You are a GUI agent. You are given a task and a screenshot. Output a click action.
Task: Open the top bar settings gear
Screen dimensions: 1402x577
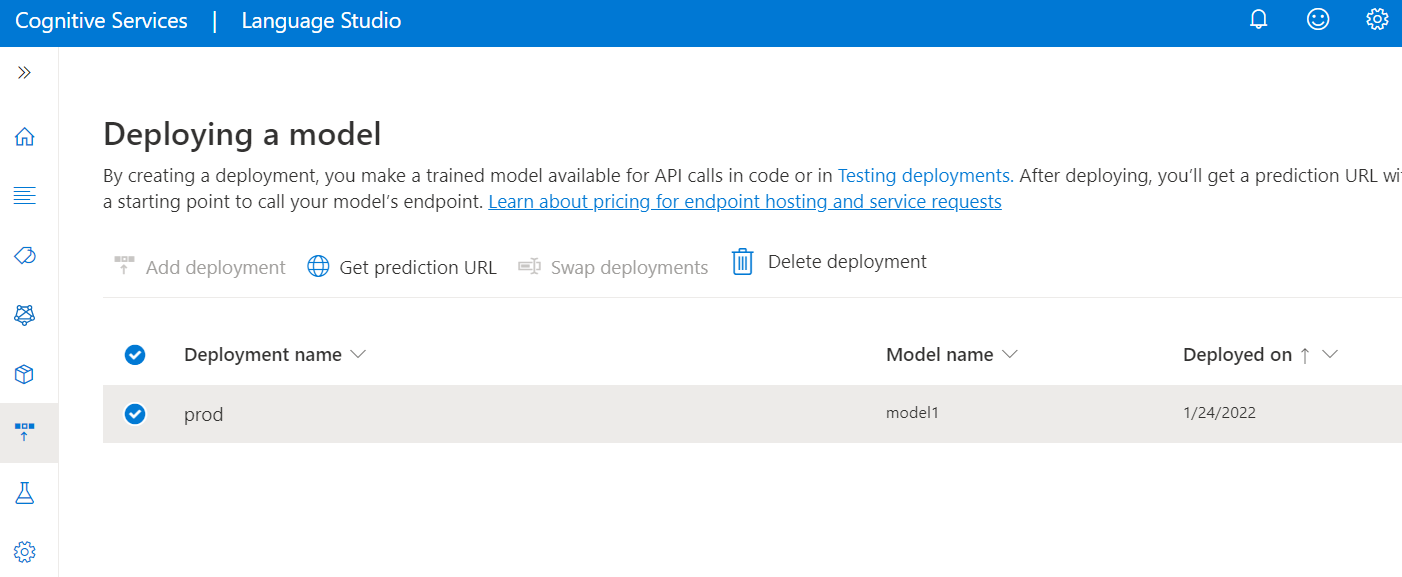[x=1377, y=20]
